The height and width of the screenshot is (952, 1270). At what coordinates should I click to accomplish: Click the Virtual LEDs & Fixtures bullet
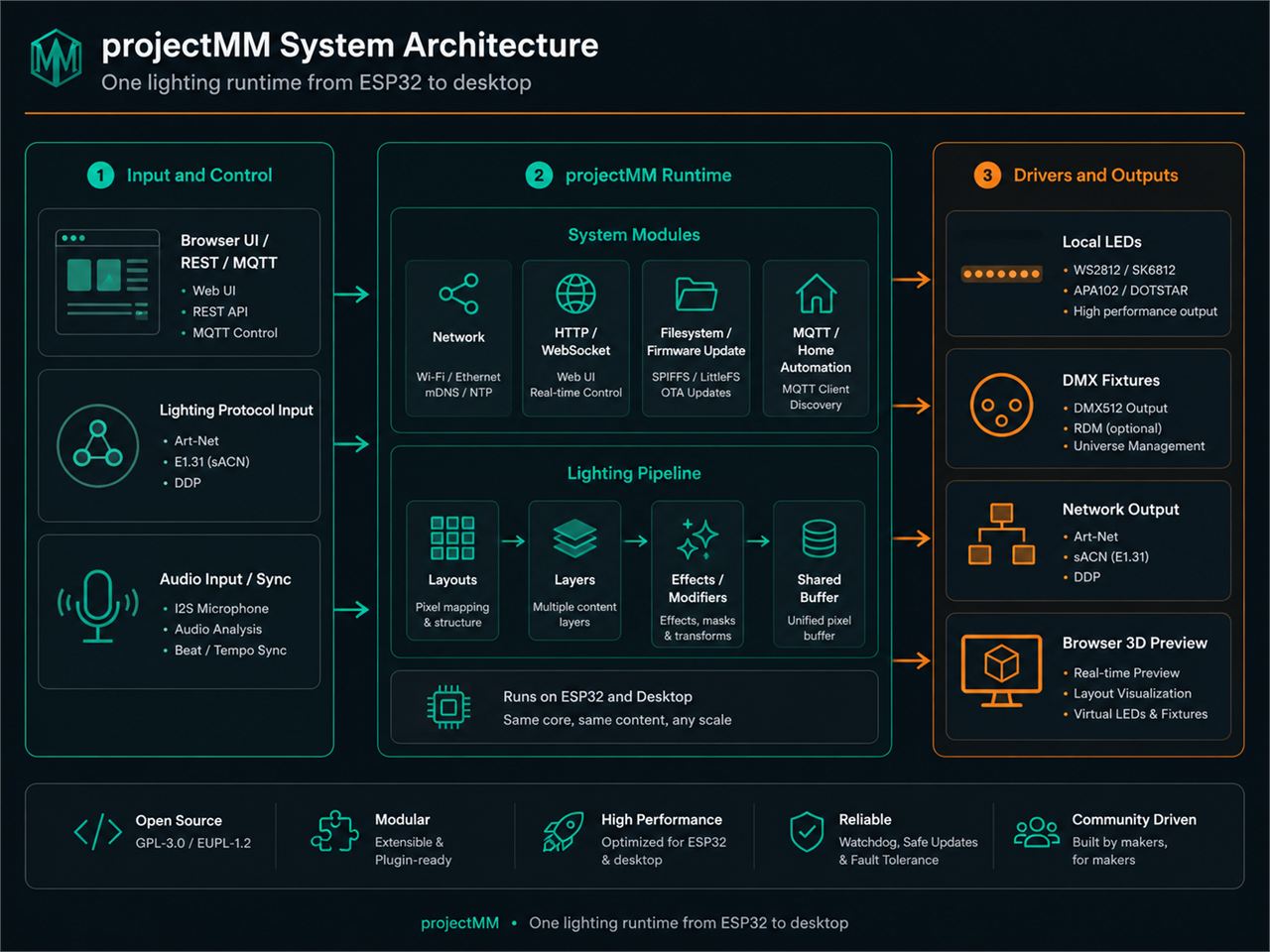pyautogui.click(x=1140, y=714)
